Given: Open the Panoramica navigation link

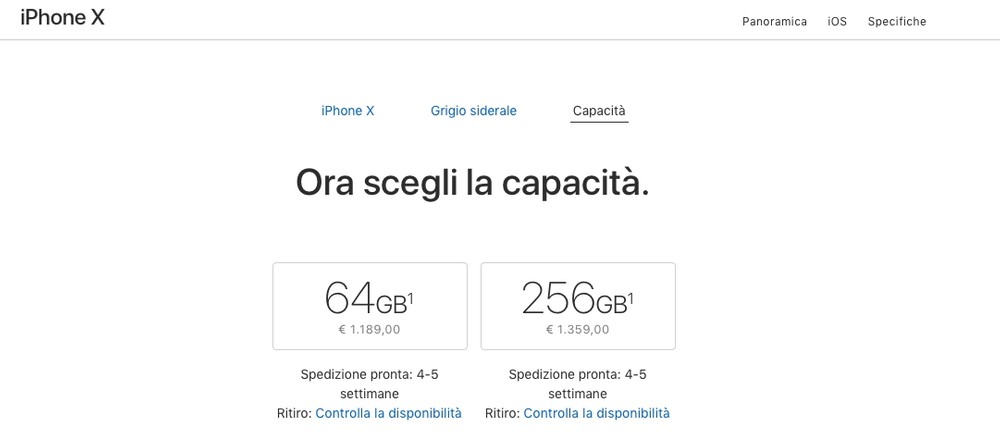Looking at the screenshot, I should pos(774,21).
